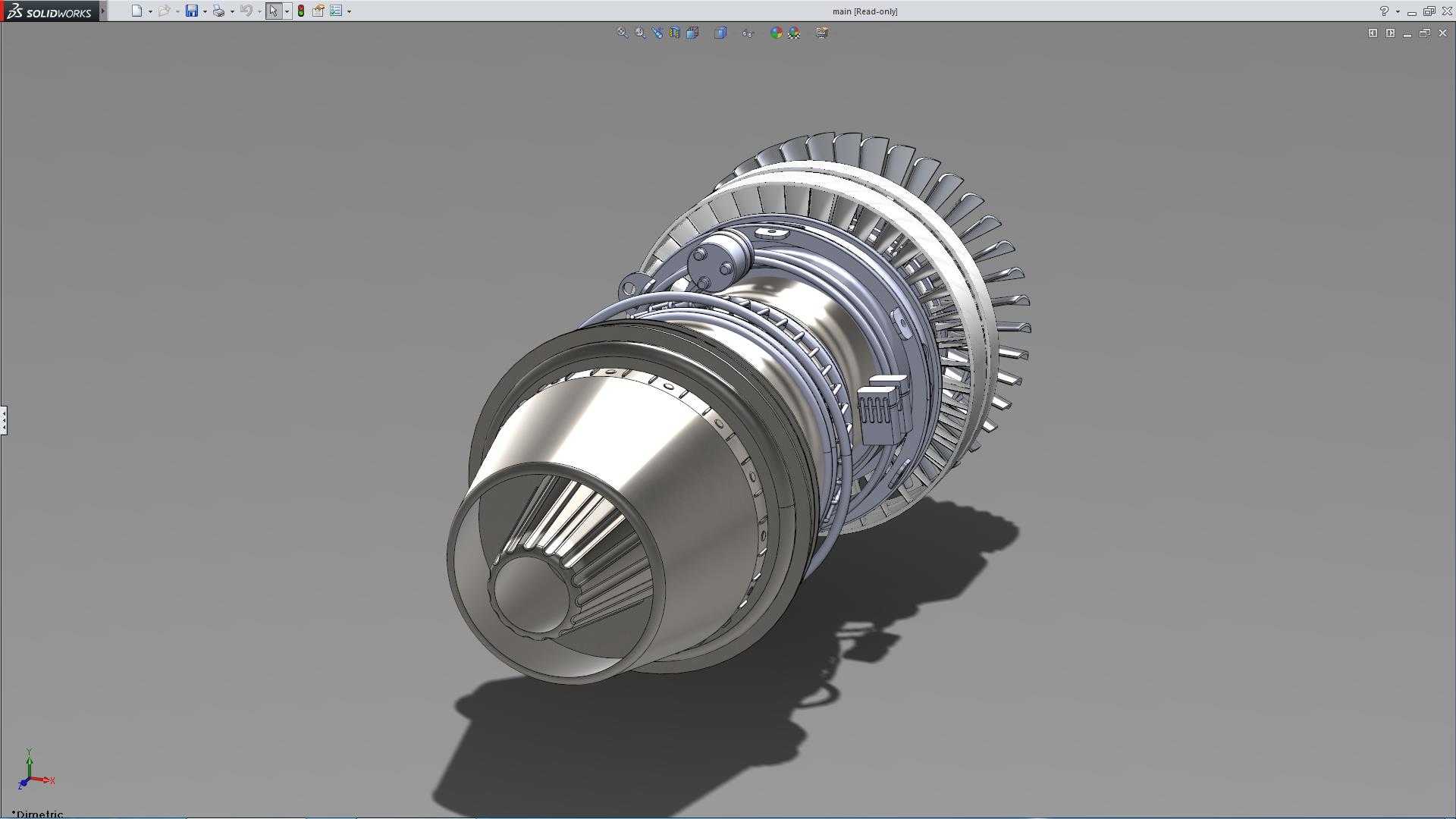The image size is (1456, 819).
Task: Expand the Print dropdown arrow
Action: click(x=232, y=11)
